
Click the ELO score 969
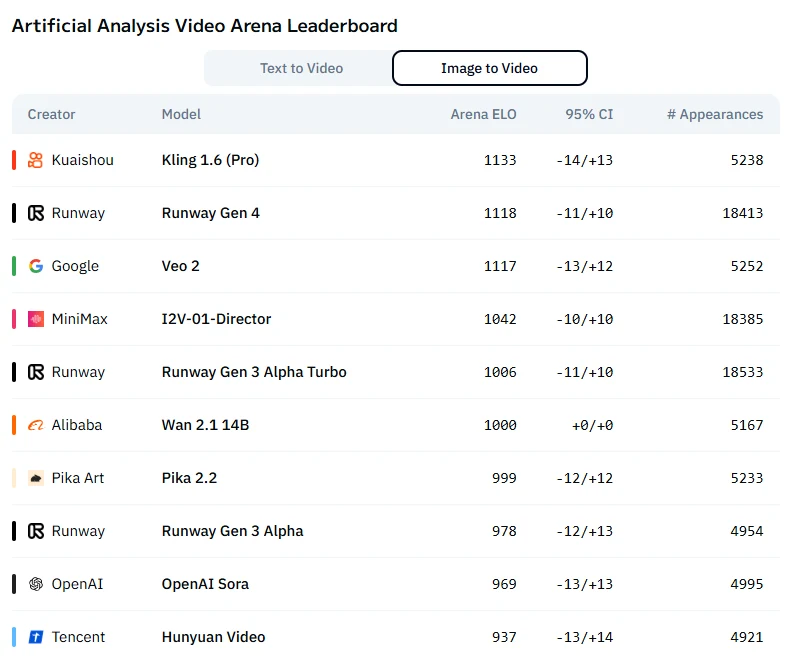504,584
